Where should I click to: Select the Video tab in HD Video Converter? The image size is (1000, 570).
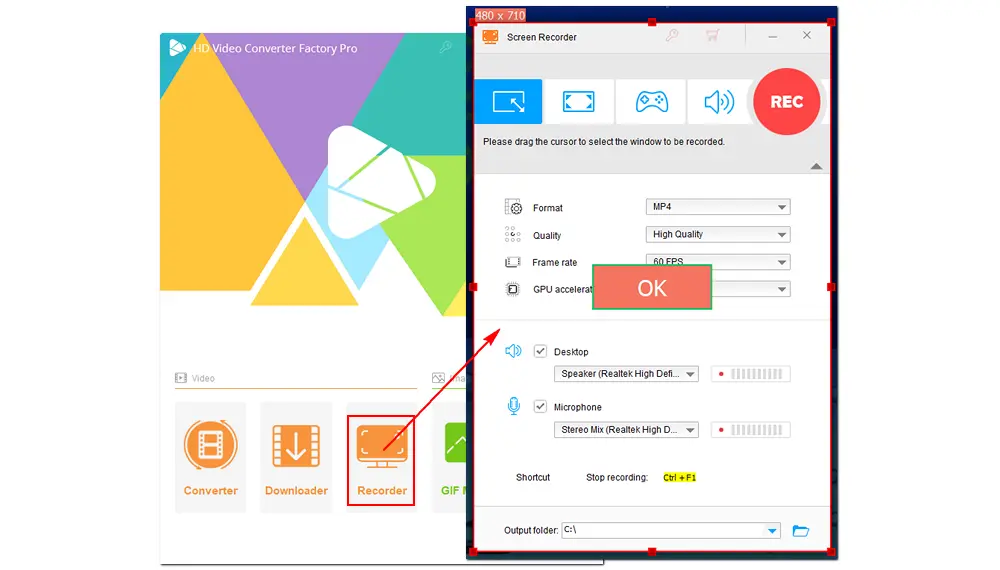click(x=195, y=378)
